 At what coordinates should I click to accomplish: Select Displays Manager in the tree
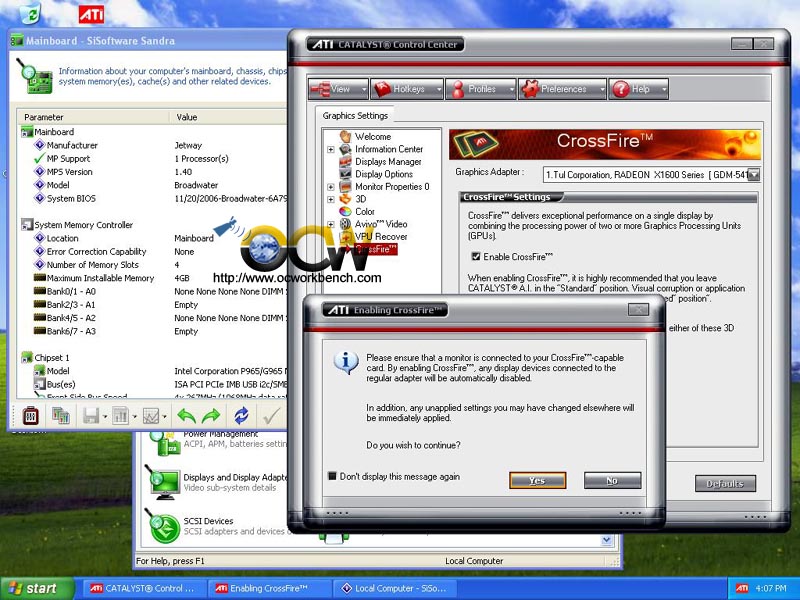[x=388, y=162]
